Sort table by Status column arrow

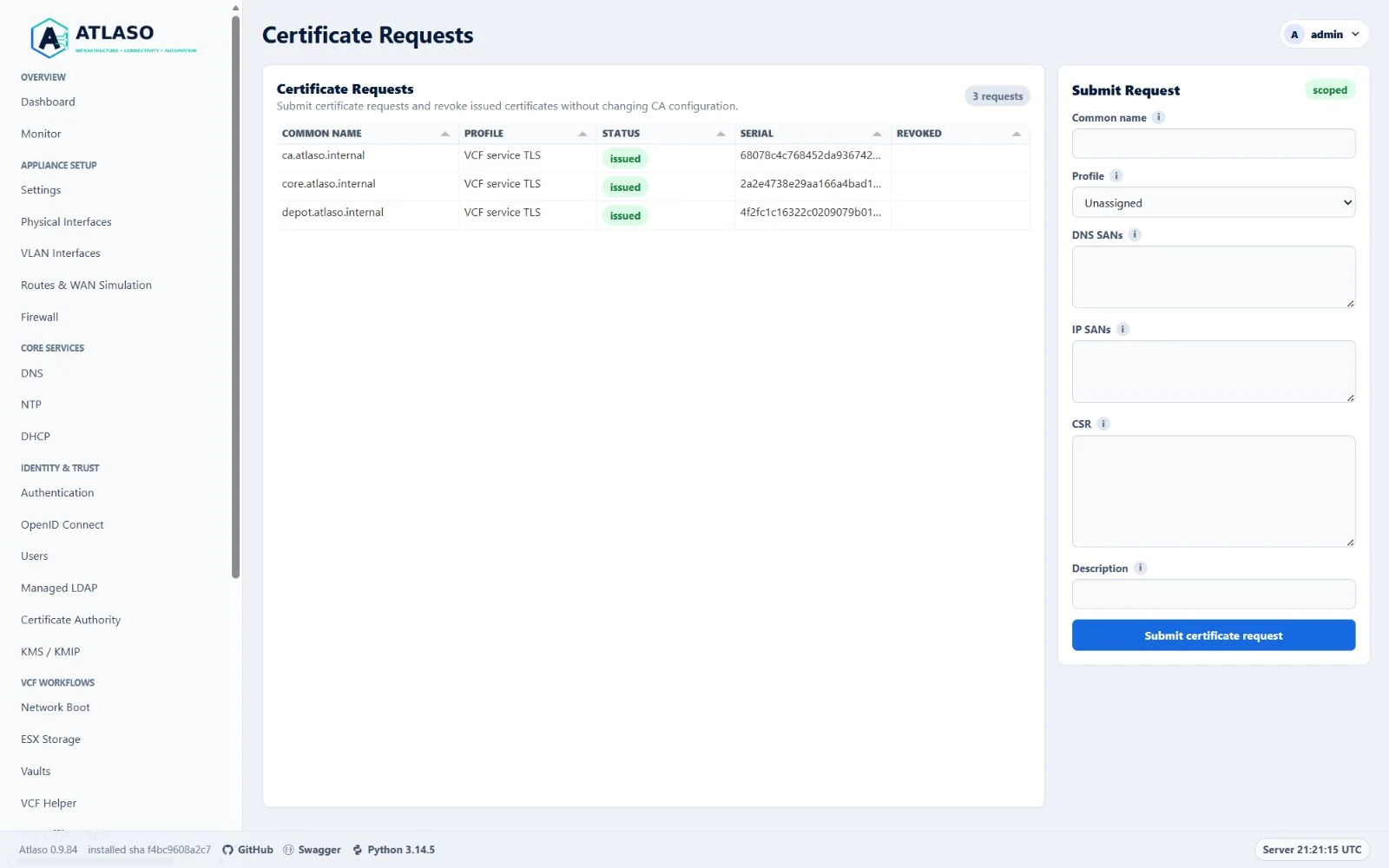(721, 134)
